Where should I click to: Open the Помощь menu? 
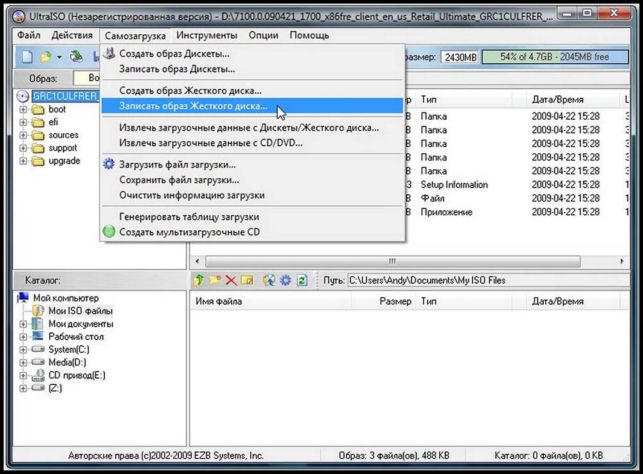click(309, 35)
